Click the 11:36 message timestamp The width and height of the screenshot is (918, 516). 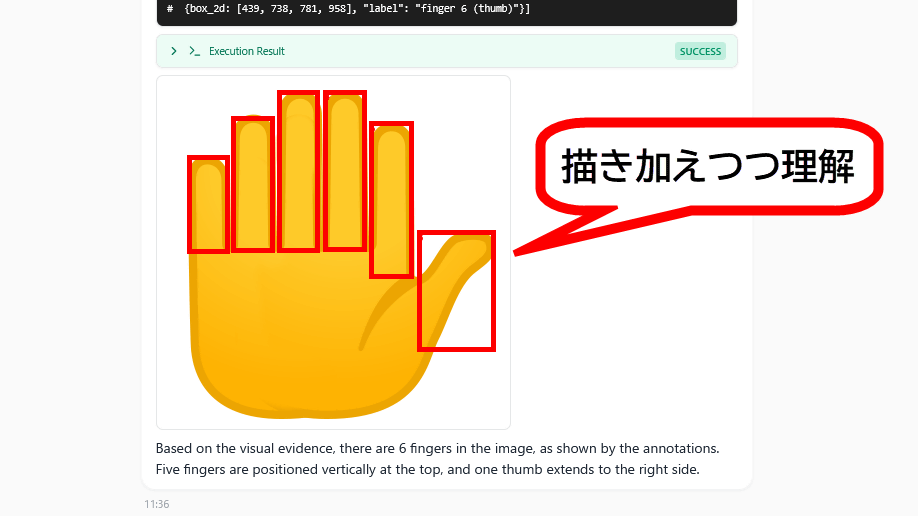click(157, 504)
